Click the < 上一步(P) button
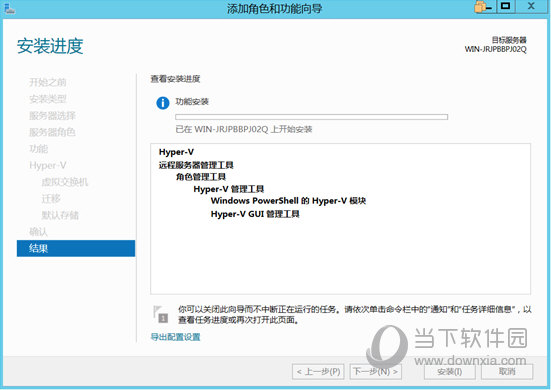The height and width of the screenshot is (390, 551). [318, 371]
